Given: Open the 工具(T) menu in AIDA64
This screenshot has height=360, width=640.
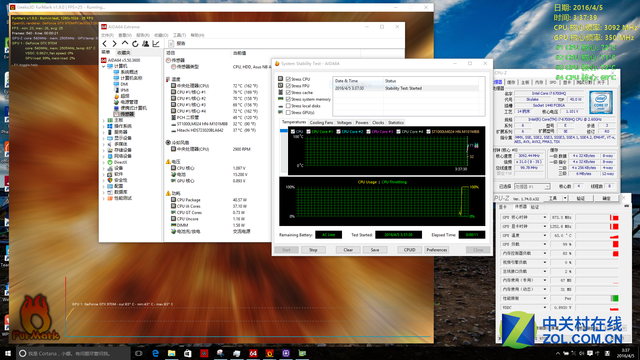Looking at the screenshot, I should click(x=179, y=35).
